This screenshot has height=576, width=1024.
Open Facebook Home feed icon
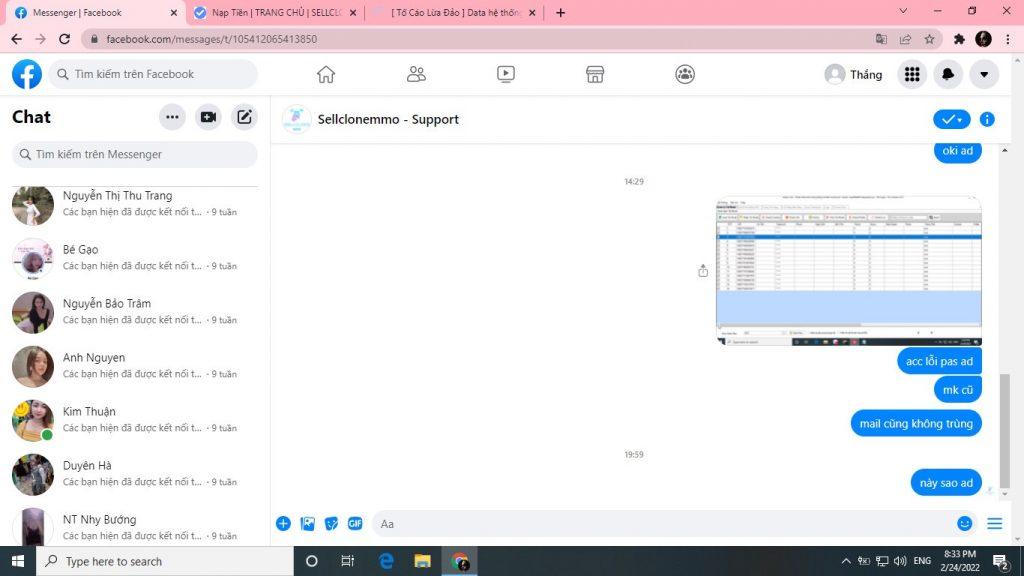coord(325,74)
